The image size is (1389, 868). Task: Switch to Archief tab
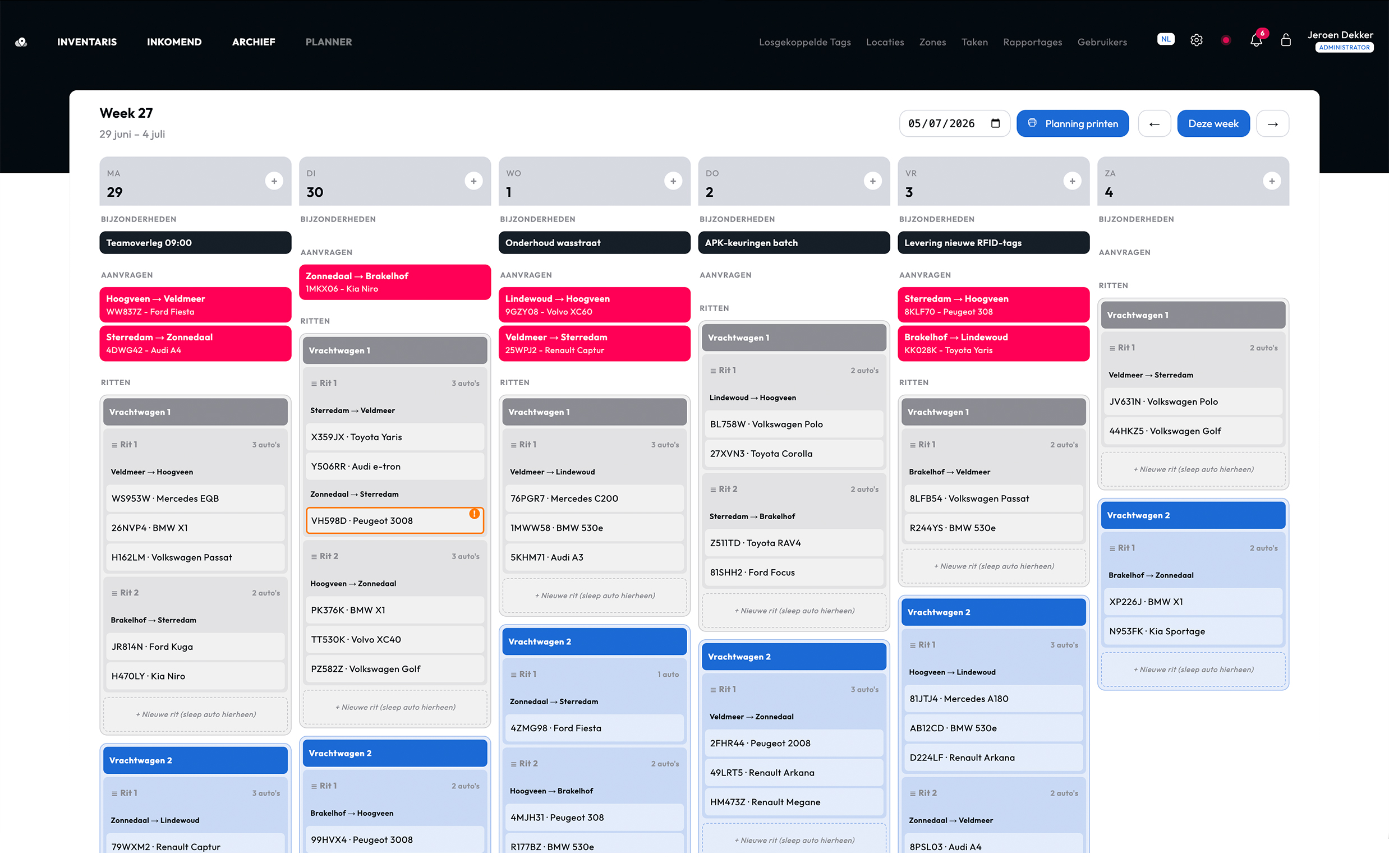click(x=253, y=42)
